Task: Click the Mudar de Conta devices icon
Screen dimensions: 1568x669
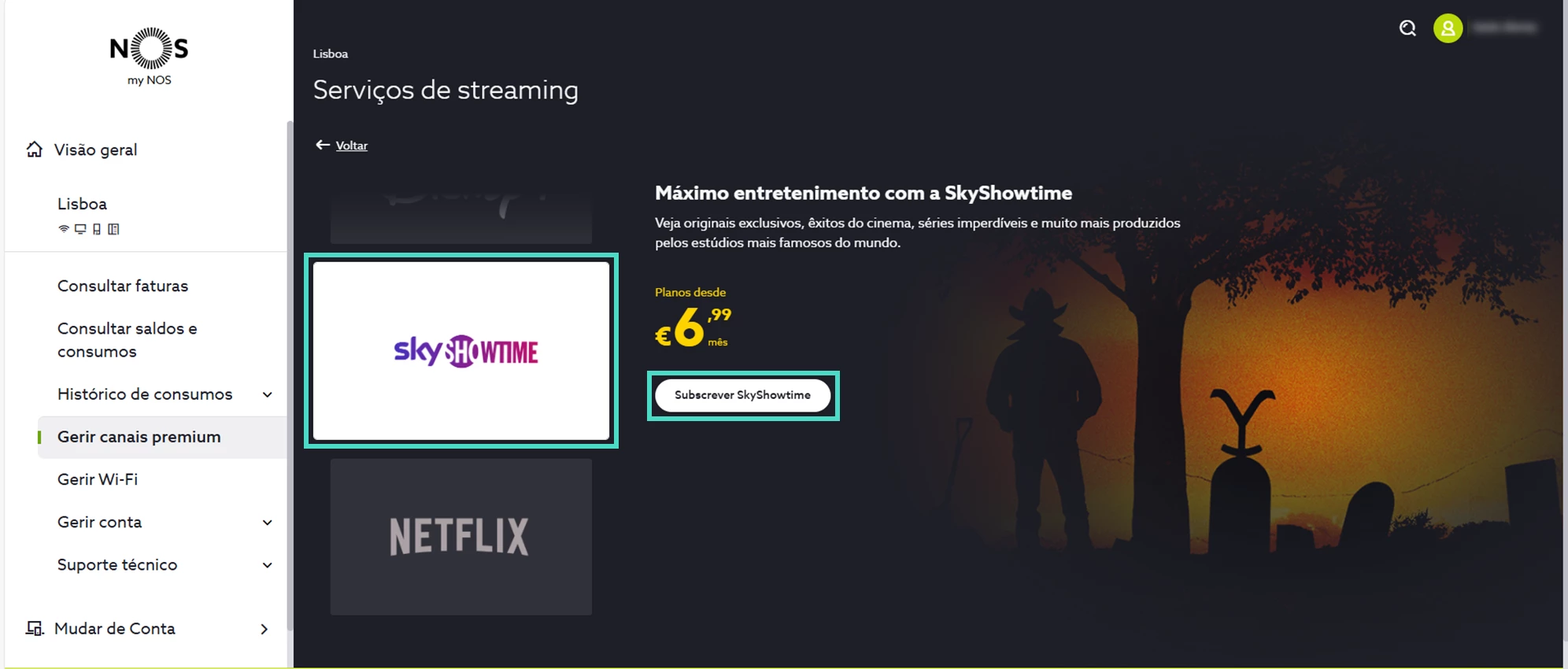Action: pyautogui.click(x=34, y=628)
